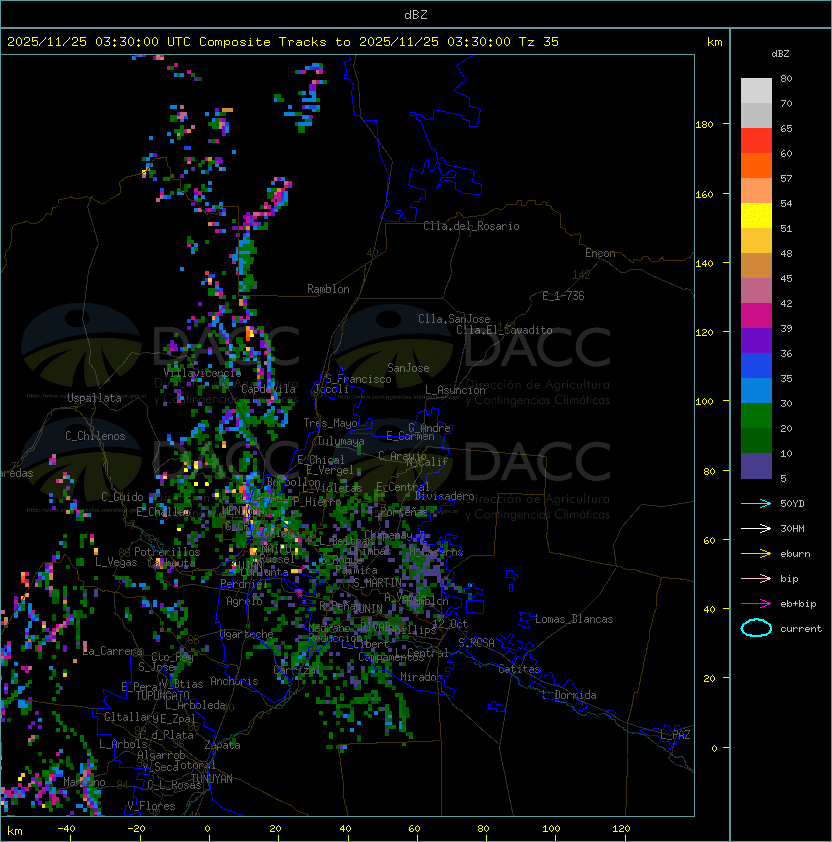This screenshot has height=842, width=832.
Task: Select the Tres_Mayo map label
Action: point(330,423)
